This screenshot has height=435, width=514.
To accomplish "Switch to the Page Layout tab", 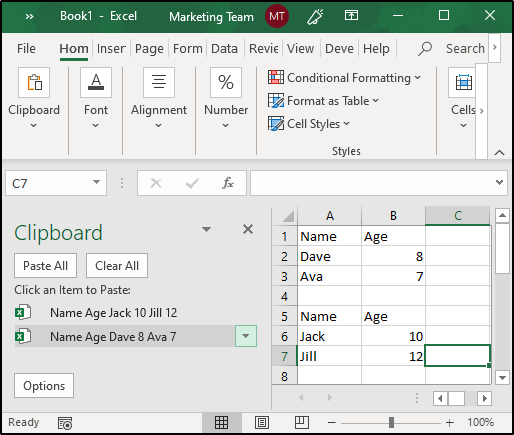I will pyautogui.click(x=149, y=49).
